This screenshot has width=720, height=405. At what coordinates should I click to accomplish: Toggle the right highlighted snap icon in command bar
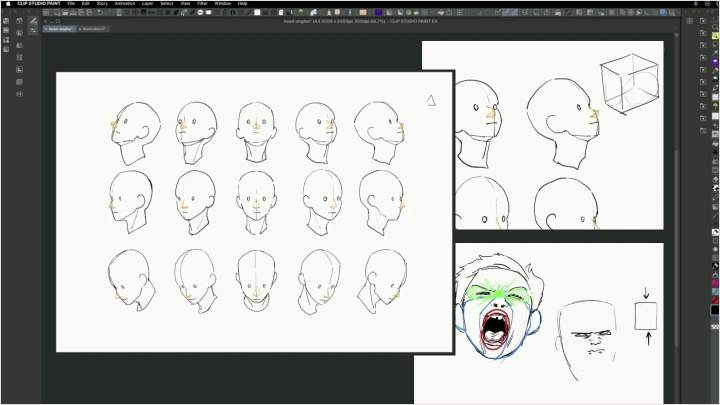coord(514,12)
